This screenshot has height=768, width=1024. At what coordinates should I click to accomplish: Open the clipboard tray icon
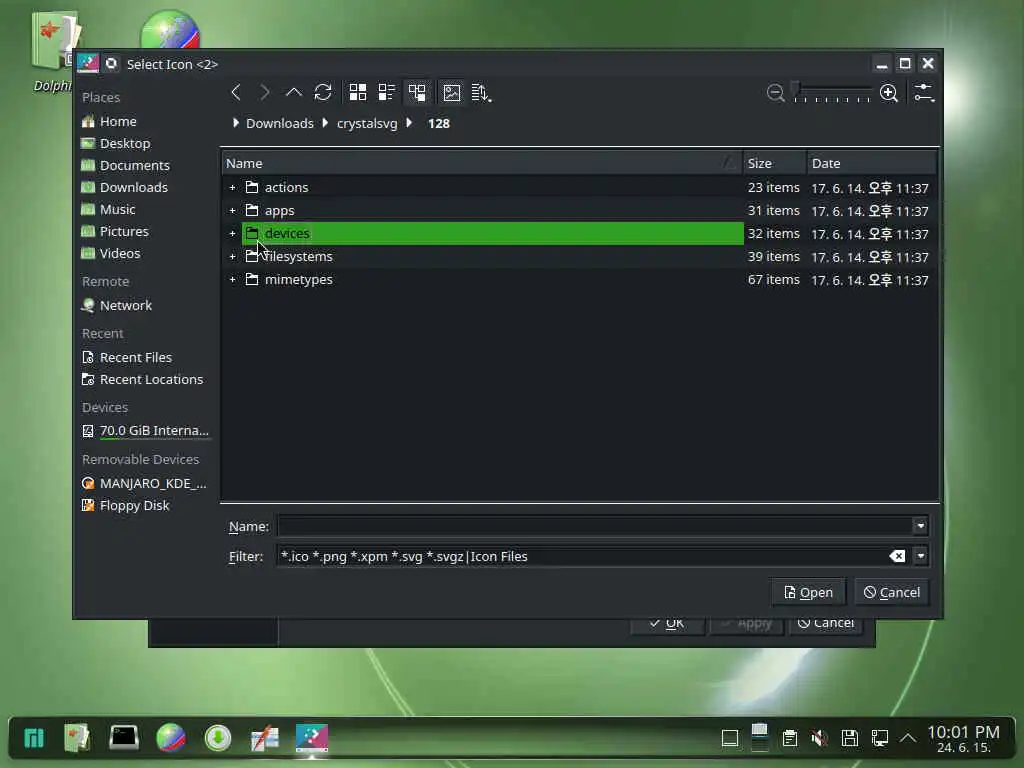[x=790, y=739]
